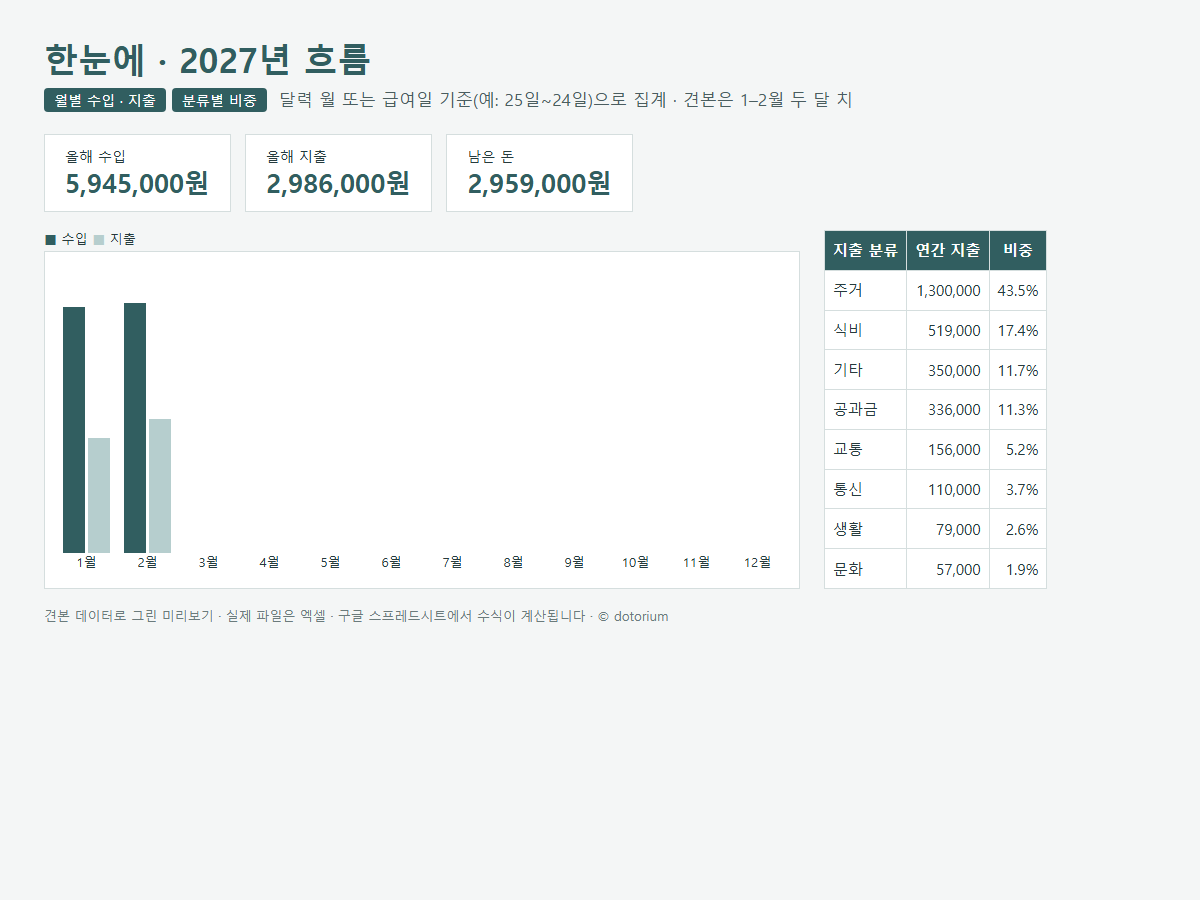1200x900 pixels.
Task: Click the 올해 지출 value 2,986,000원
Action: coord(338,184)
